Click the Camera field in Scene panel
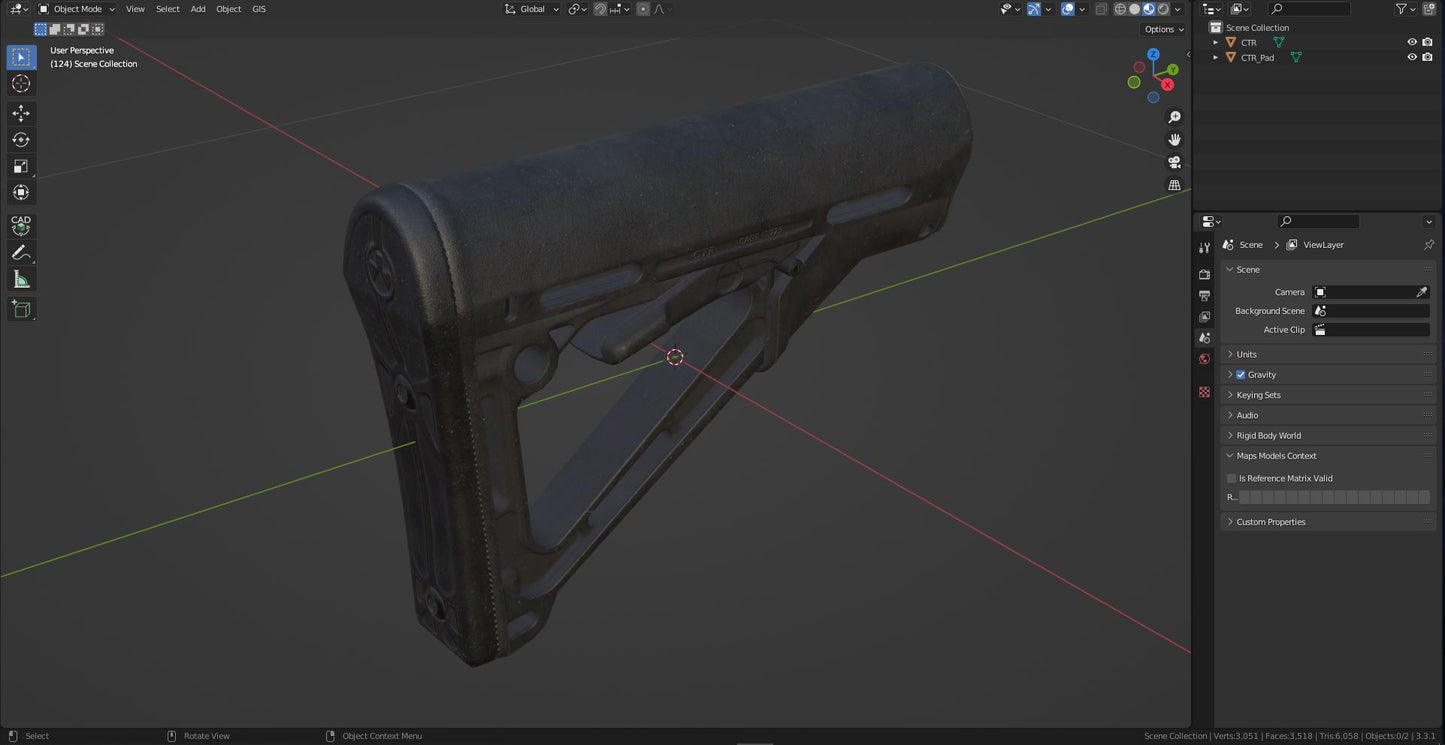The height and width of the screenshot is (745, 1445). pos(1365,292)
